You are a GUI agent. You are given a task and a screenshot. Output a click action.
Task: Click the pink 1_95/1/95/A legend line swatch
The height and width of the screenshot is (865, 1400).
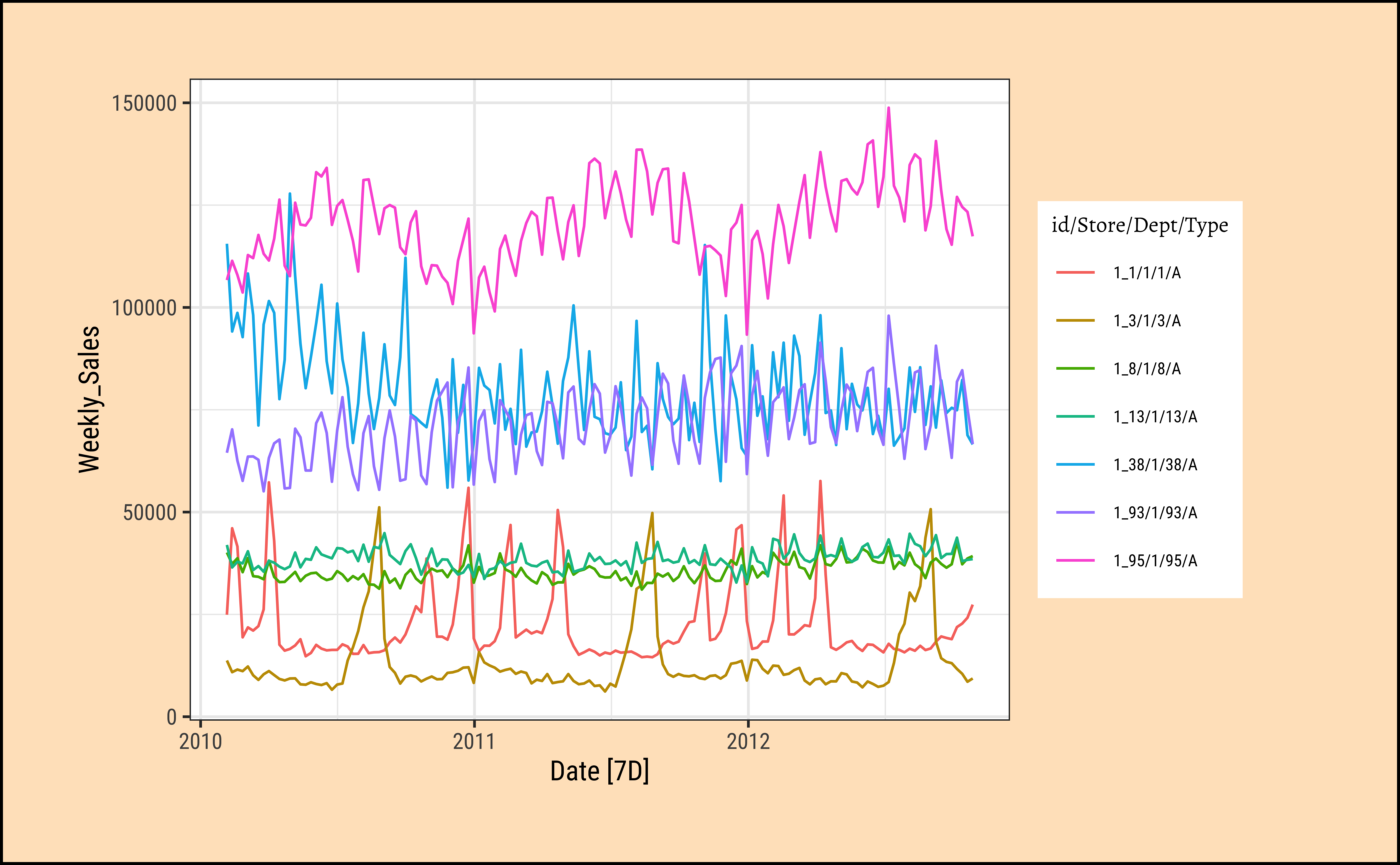click(x=1075, y=561)
